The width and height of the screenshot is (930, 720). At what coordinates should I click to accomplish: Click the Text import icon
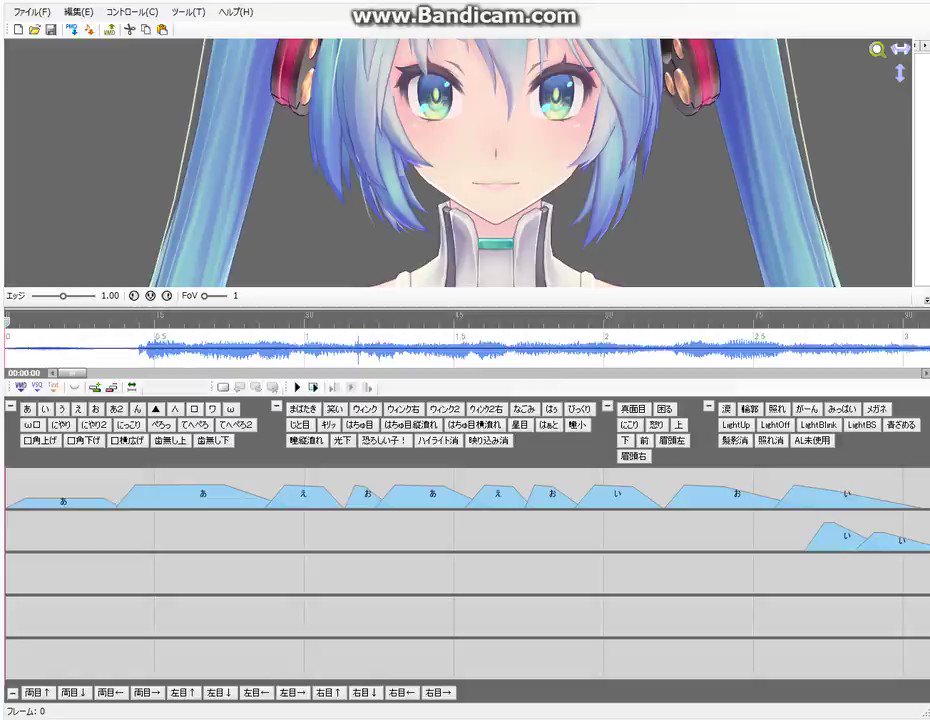53,387
